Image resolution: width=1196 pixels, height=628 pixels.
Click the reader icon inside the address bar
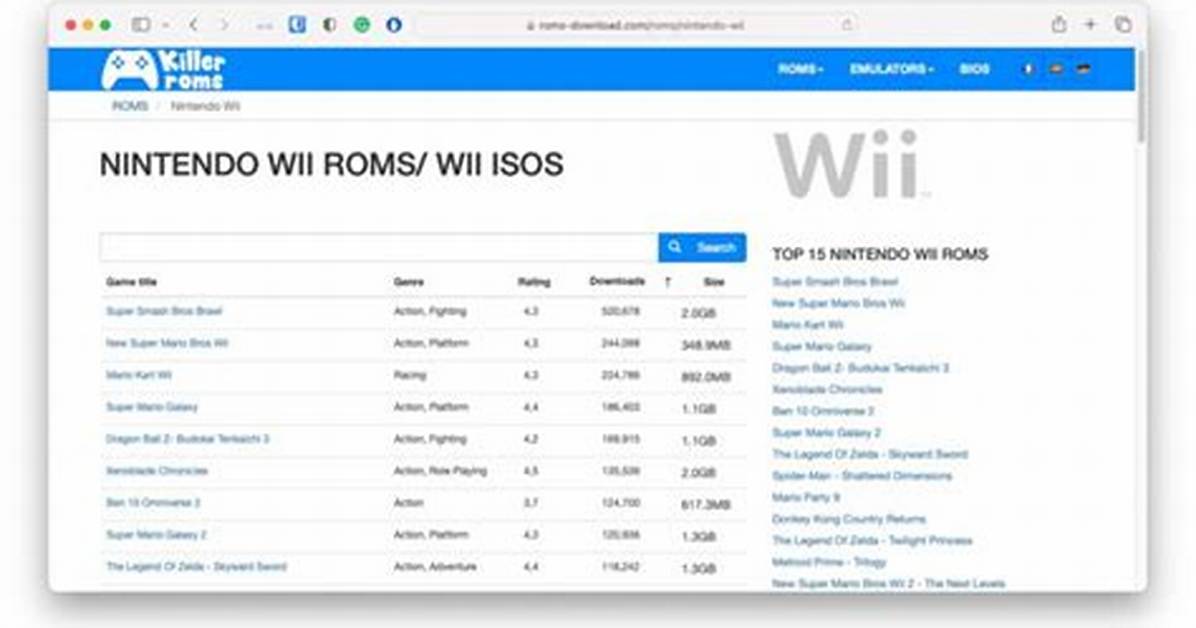pyautogui.click(x=847, y=24)
